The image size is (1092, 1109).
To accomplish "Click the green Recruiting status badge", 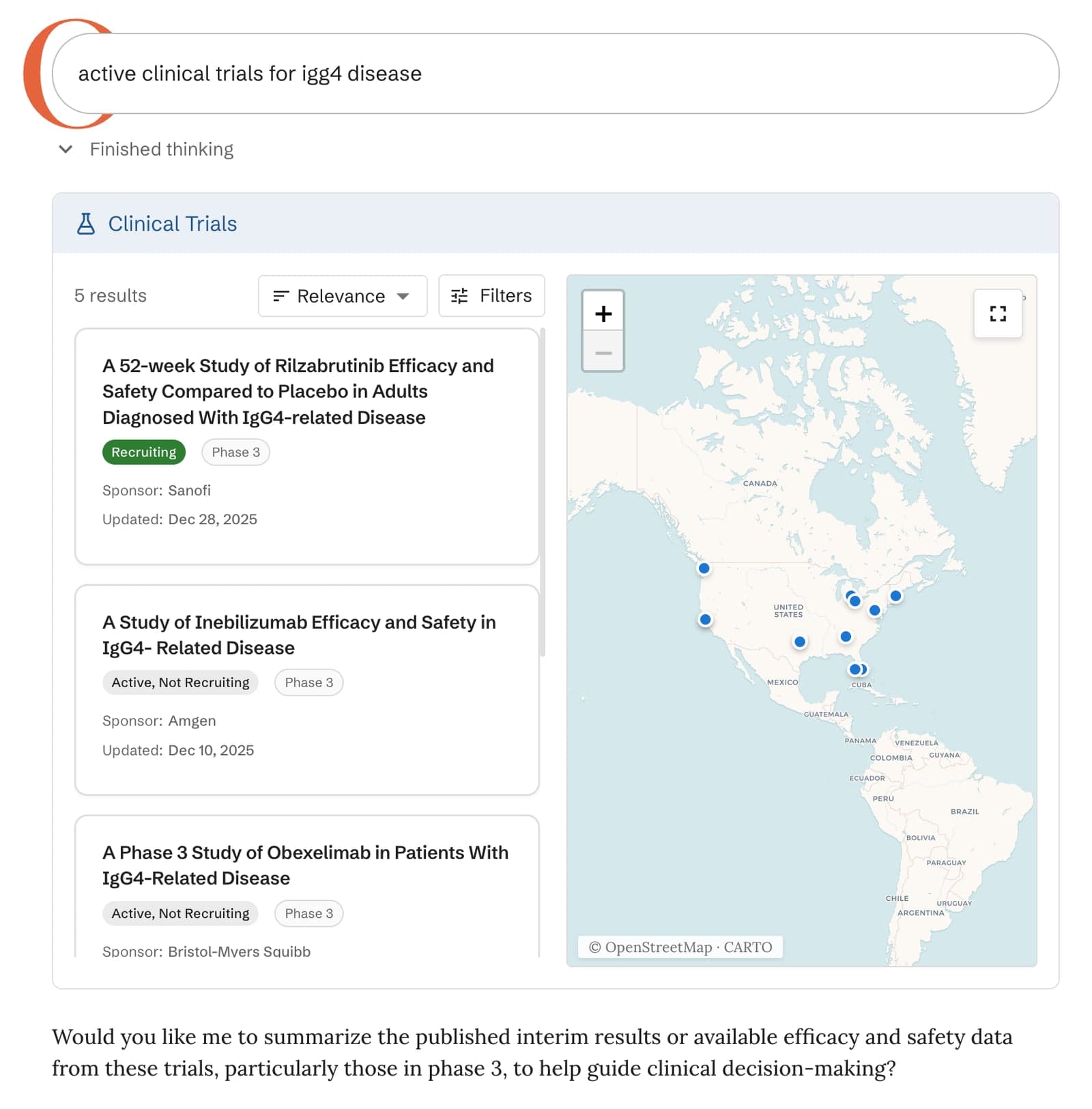I will 143,452.
